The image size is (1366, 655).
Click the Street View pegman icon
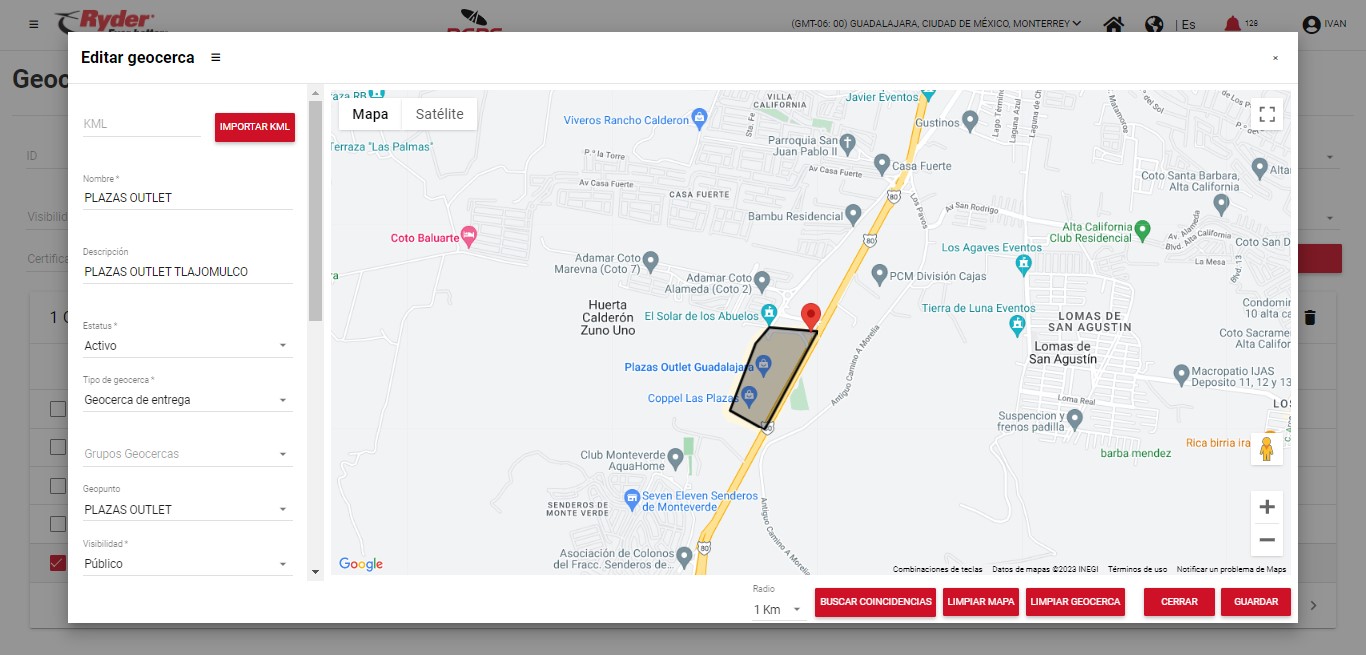(x=1267, y=449)
